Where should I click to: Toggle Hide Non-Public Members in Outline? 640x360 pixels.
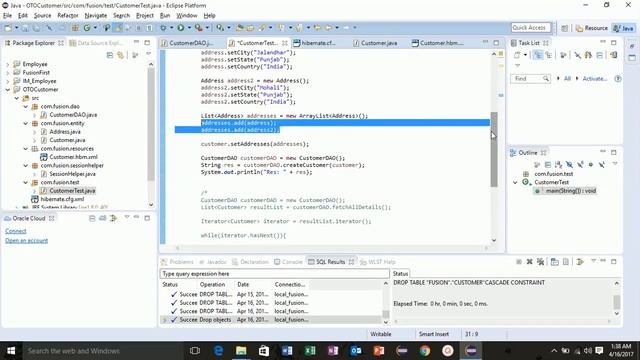click(x=591, y=164)
